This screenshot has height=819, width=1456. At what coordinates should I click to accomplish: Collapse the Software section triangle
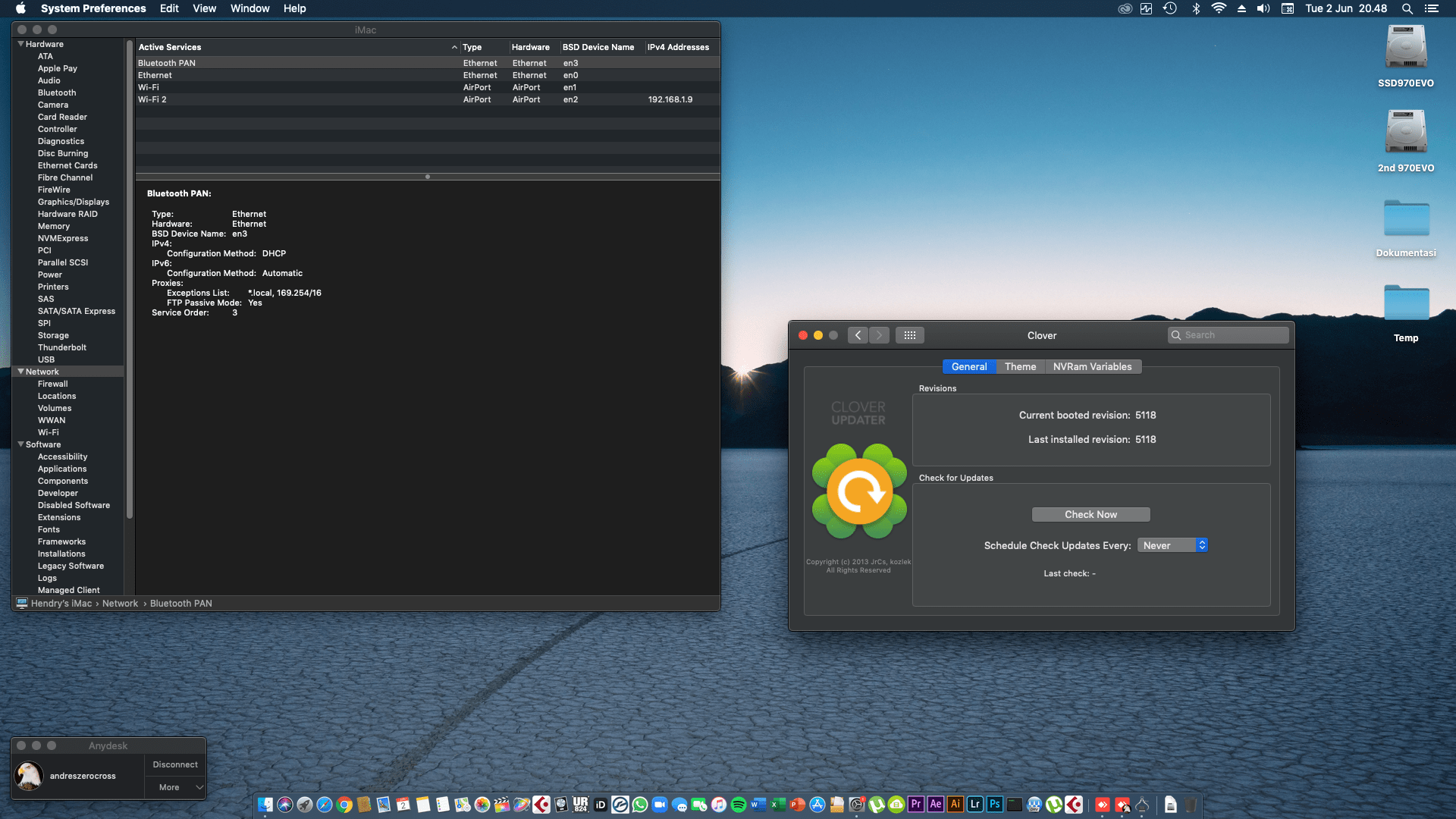[x=20, y=444]
